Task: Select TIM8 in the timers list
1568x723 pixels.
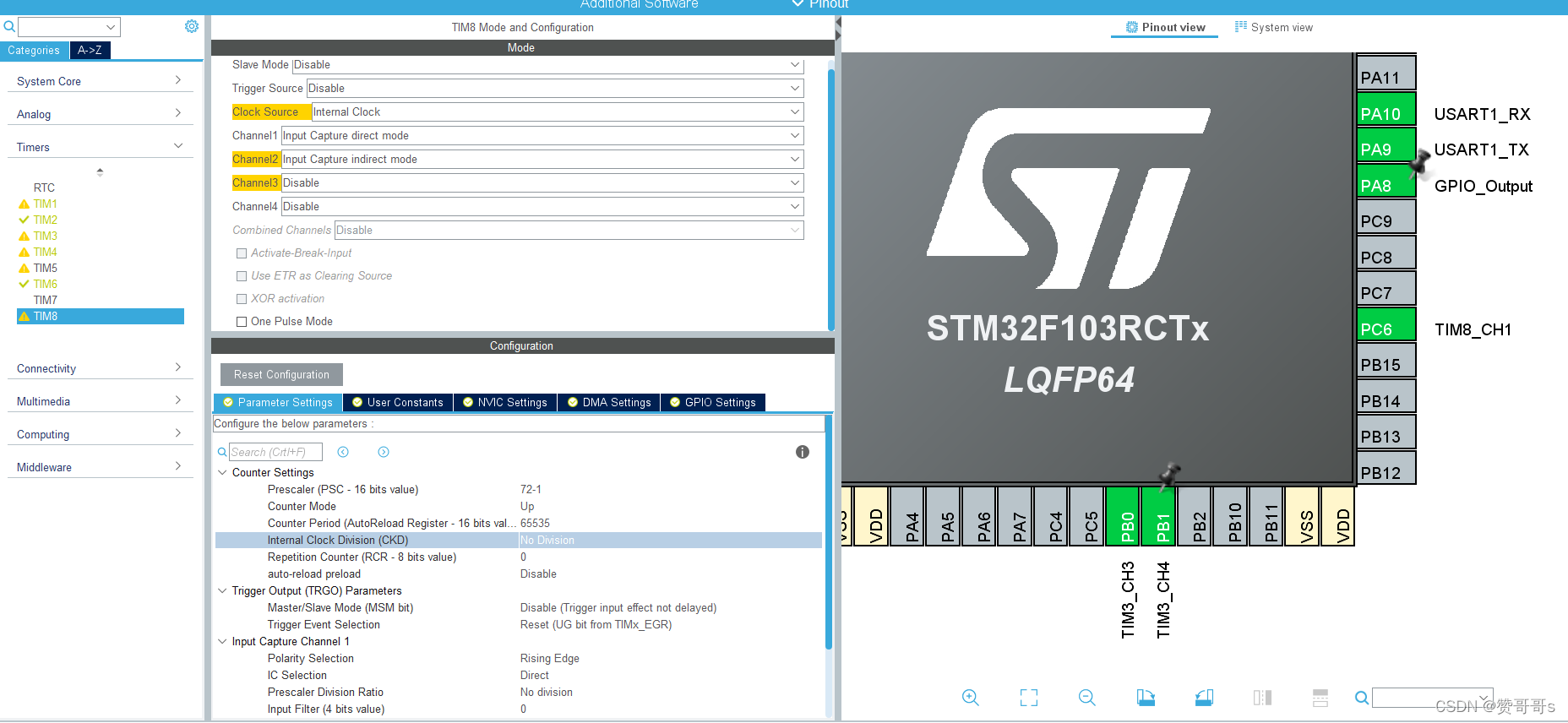Action: pyautogui.click(x=101, y=317)
